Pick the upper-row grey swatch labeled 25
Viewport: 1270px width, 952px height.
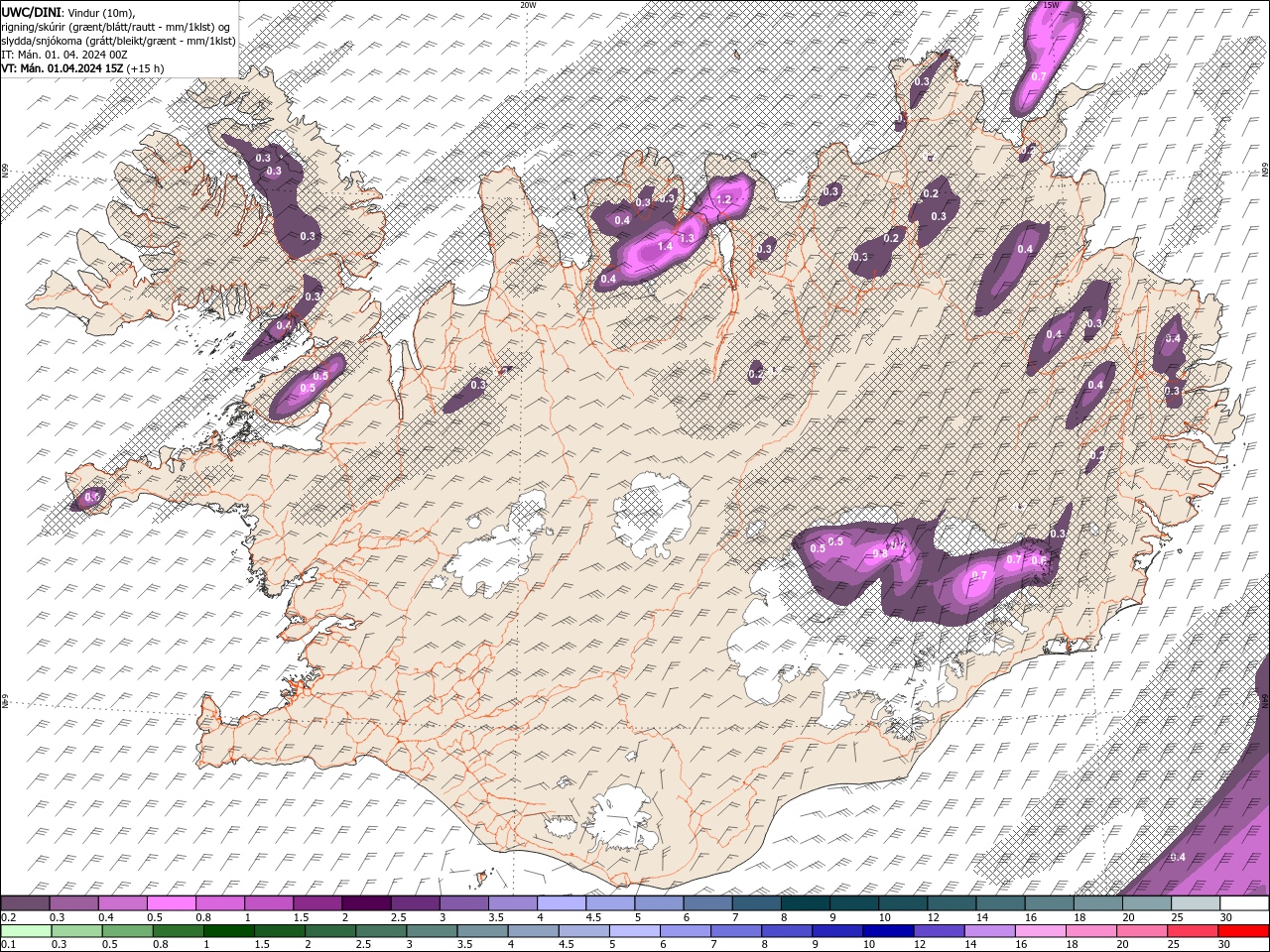(x=1196, y=903)
